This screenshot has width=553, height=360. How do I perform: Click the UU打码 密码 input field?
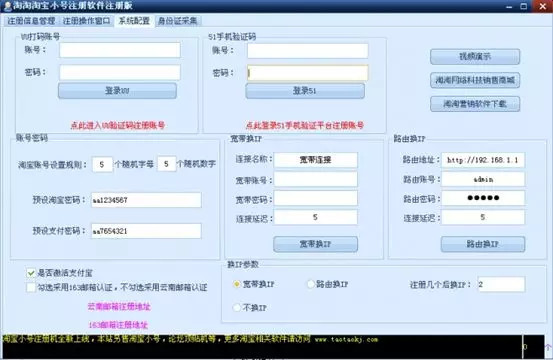click(120, 72)
